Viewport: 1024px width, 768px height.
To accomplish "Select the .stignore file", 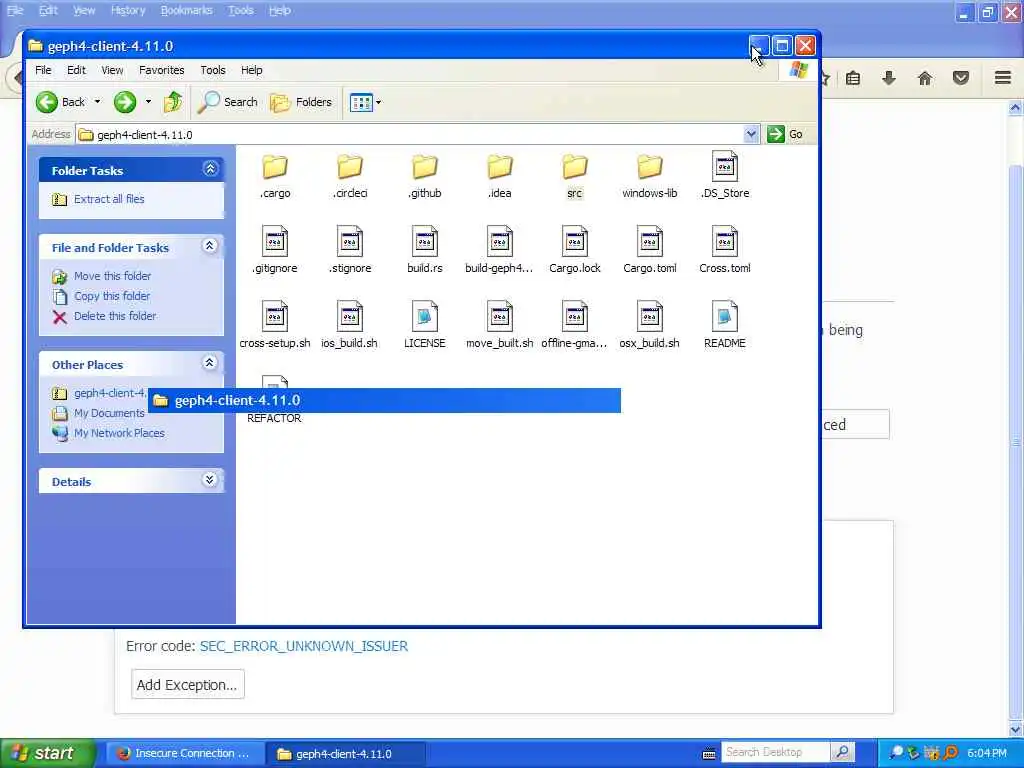I will [350, 250].
